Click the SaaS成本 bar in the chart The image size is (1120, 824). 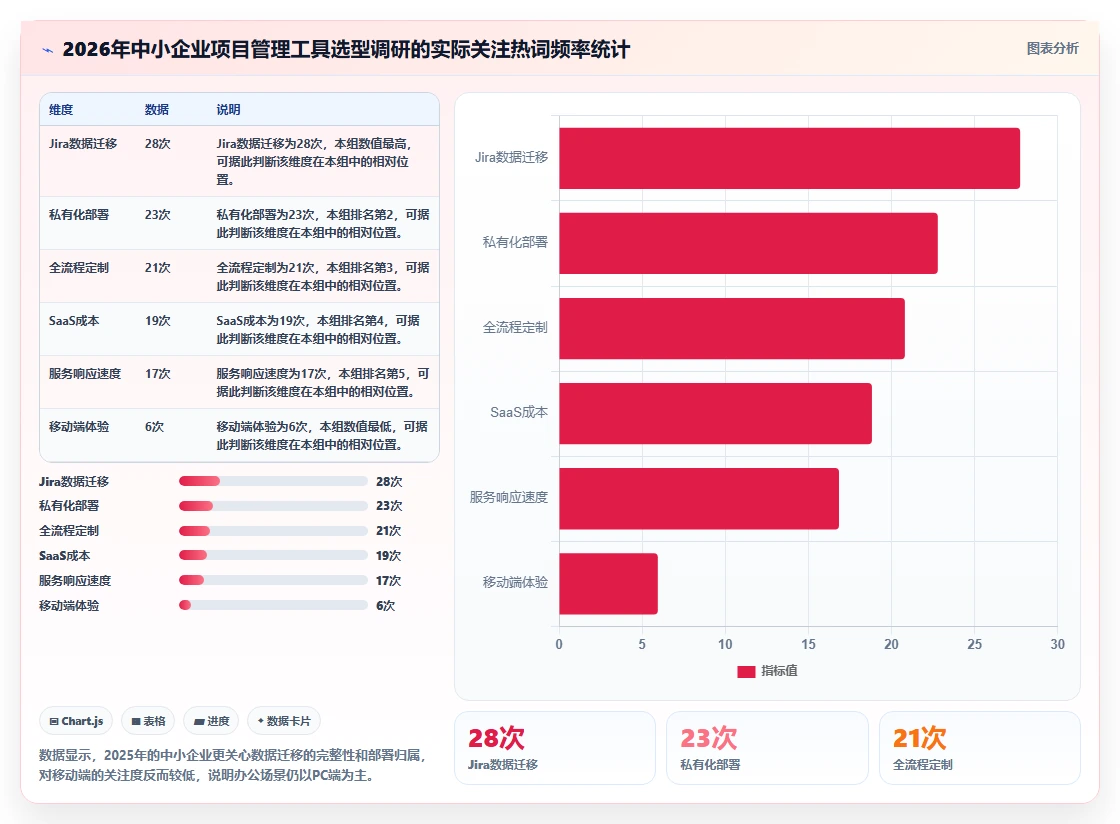tap(715, 413)
